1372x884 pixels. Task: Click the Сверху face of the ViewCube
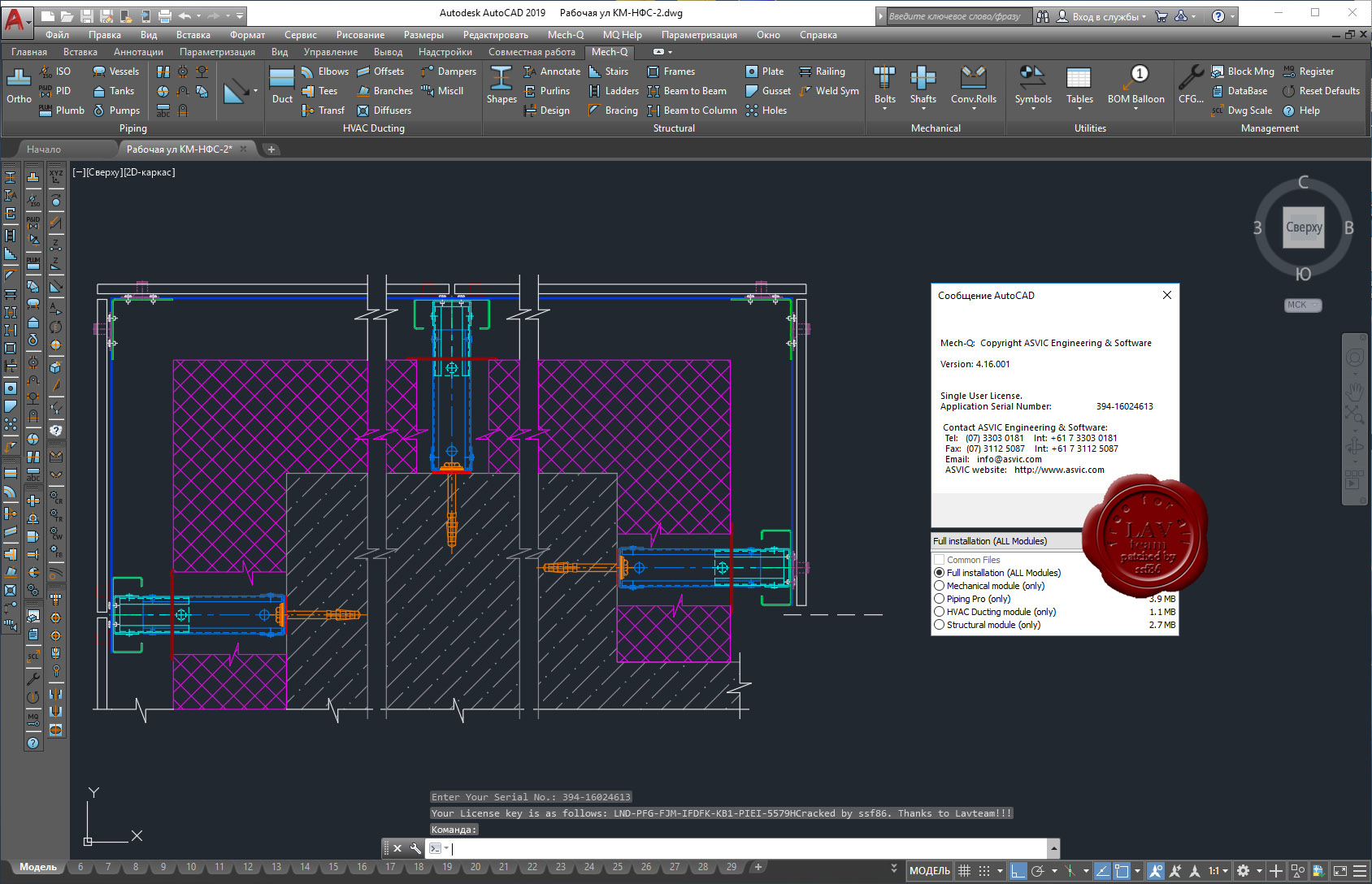tap(1304, 227)
